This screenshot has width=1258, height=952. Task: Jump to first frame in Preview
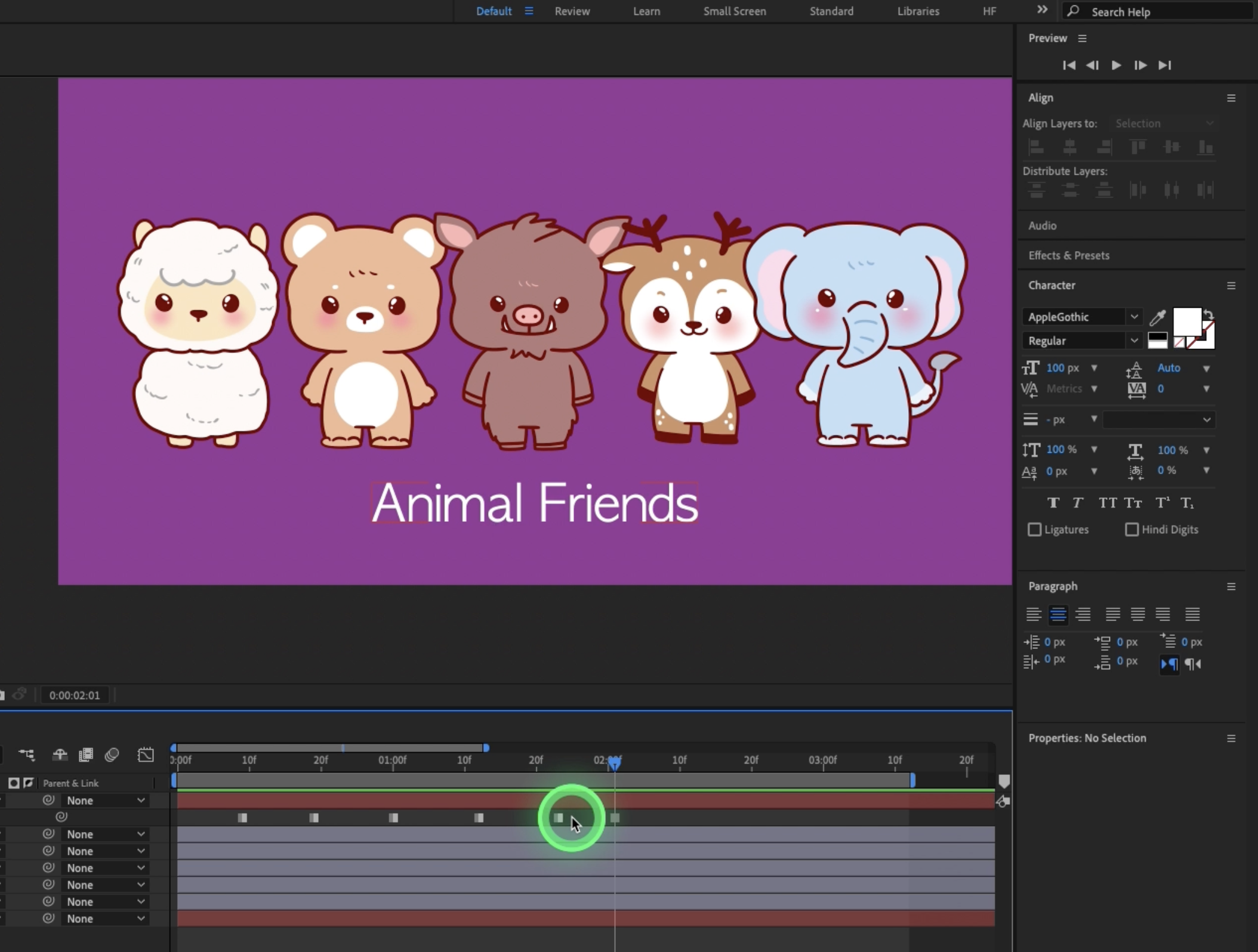(1069, 65)
